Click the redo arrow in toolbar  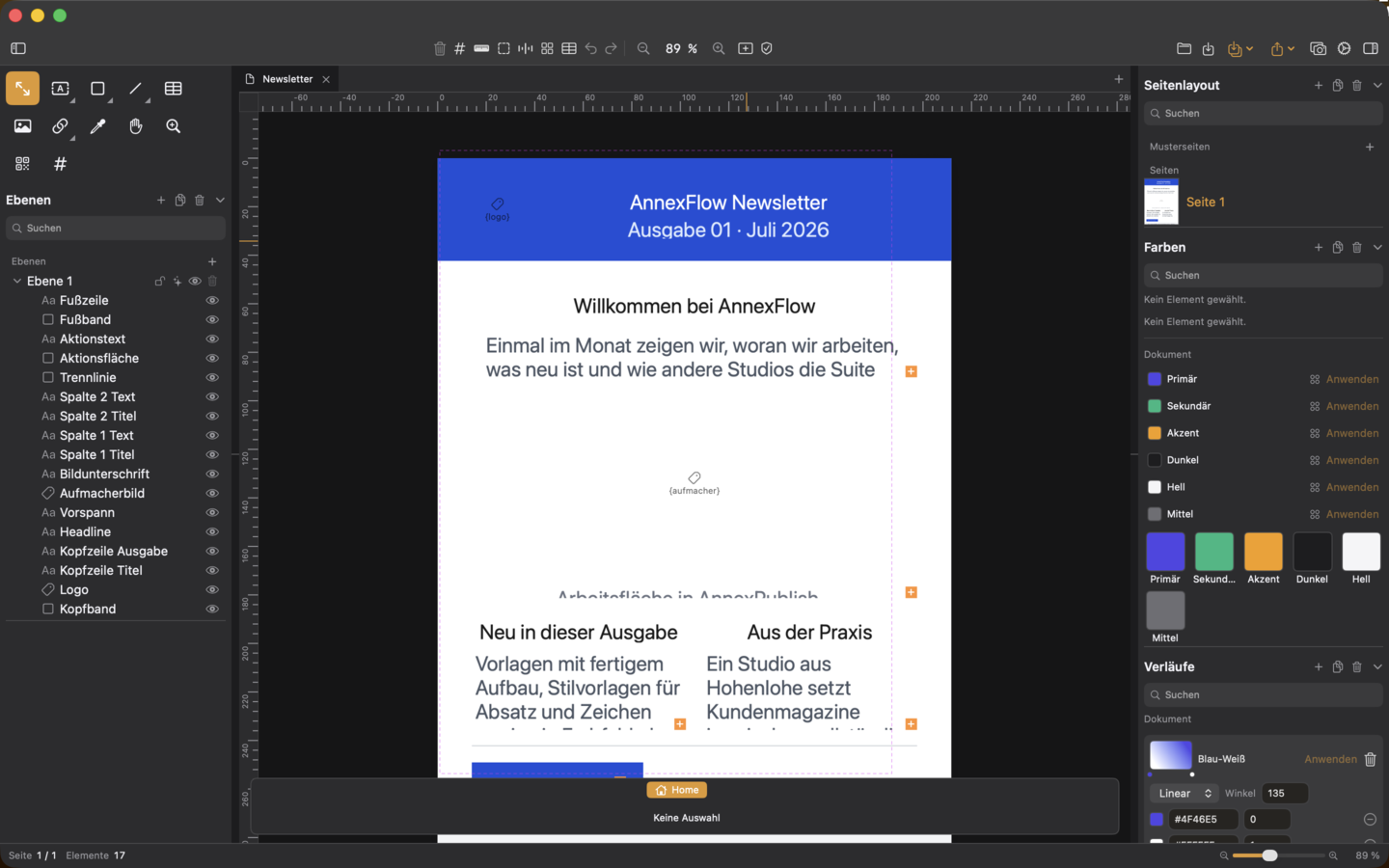point(612,48)
